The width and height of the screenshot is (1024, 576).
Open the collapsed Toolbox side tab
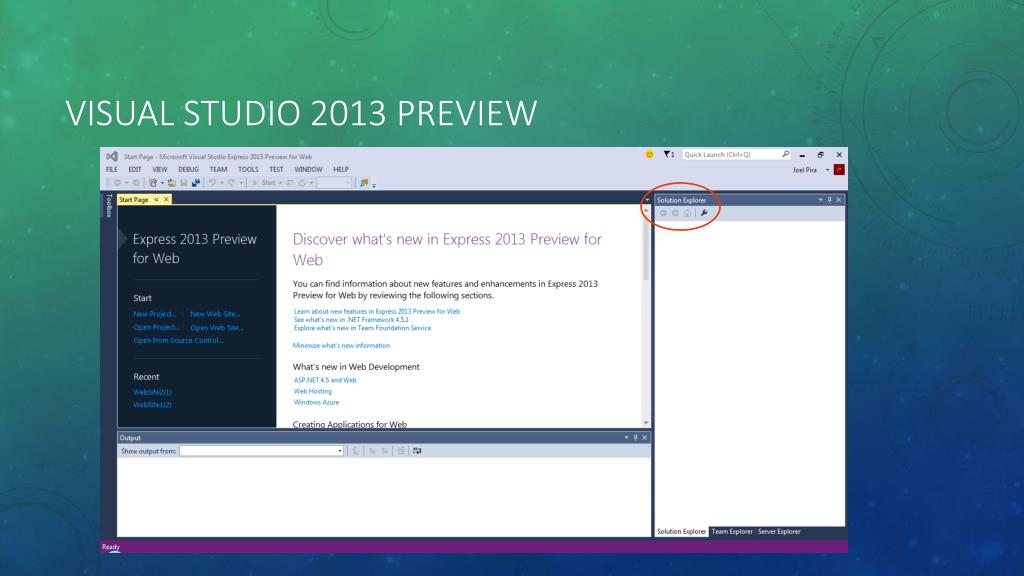(109, 206)
